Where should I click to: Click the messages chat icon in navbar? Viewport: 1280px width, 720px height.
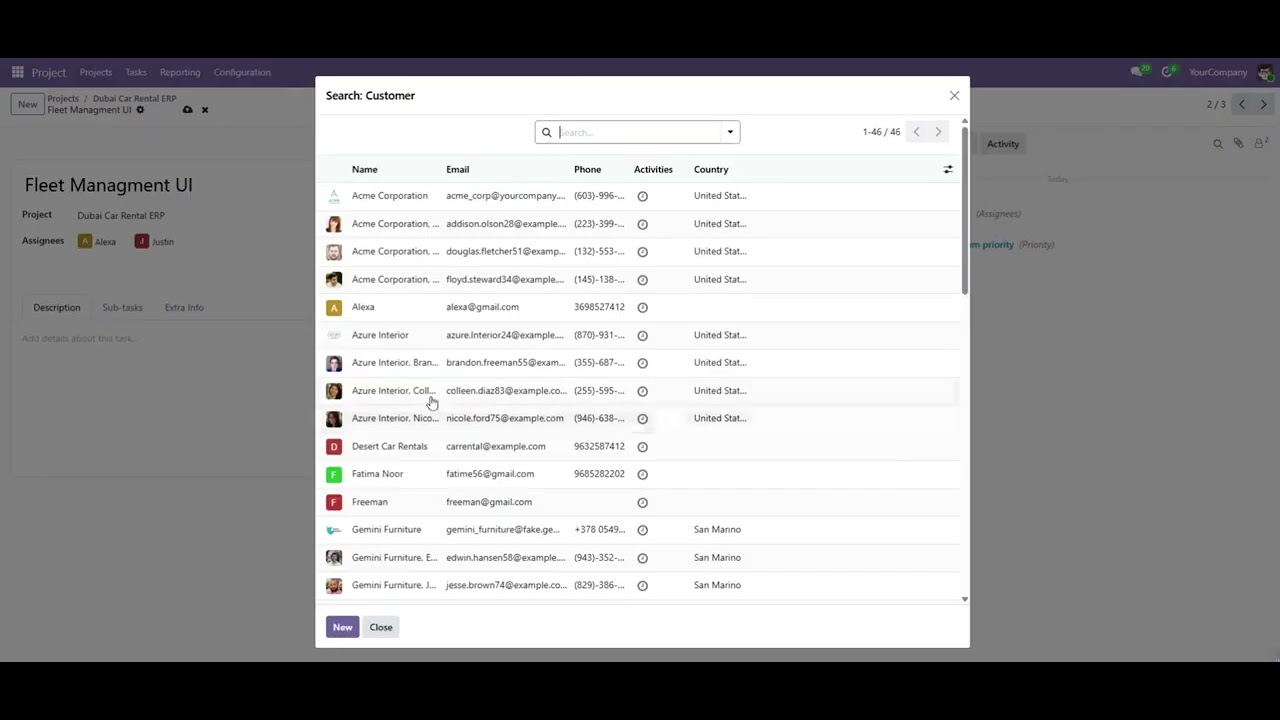point(1138,72)
